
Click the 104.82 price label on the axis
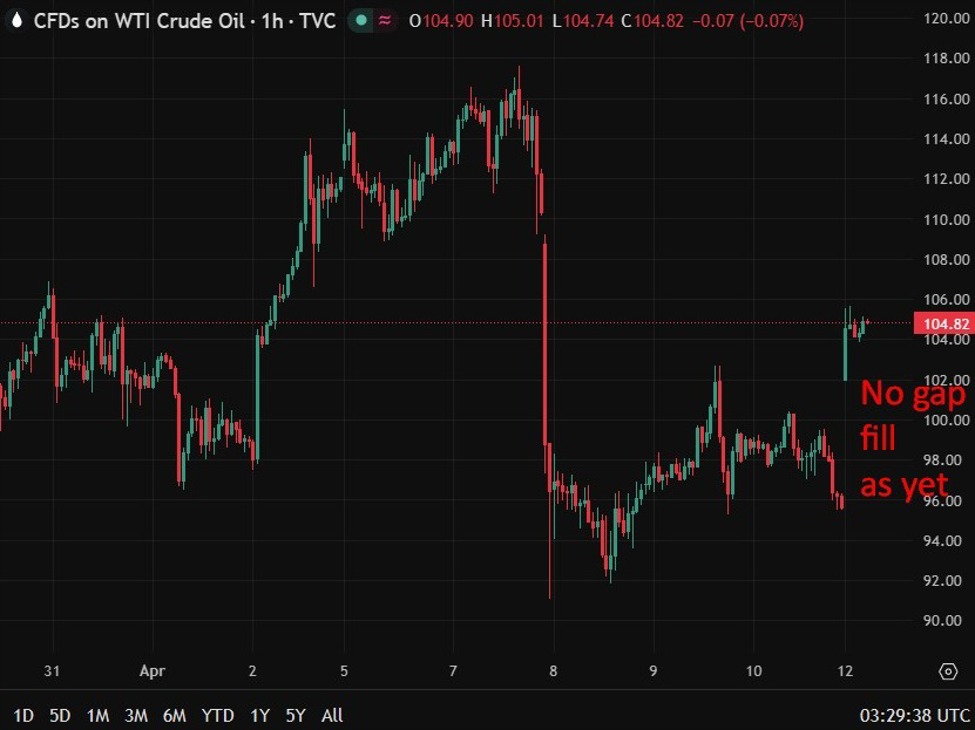point(944,323)
